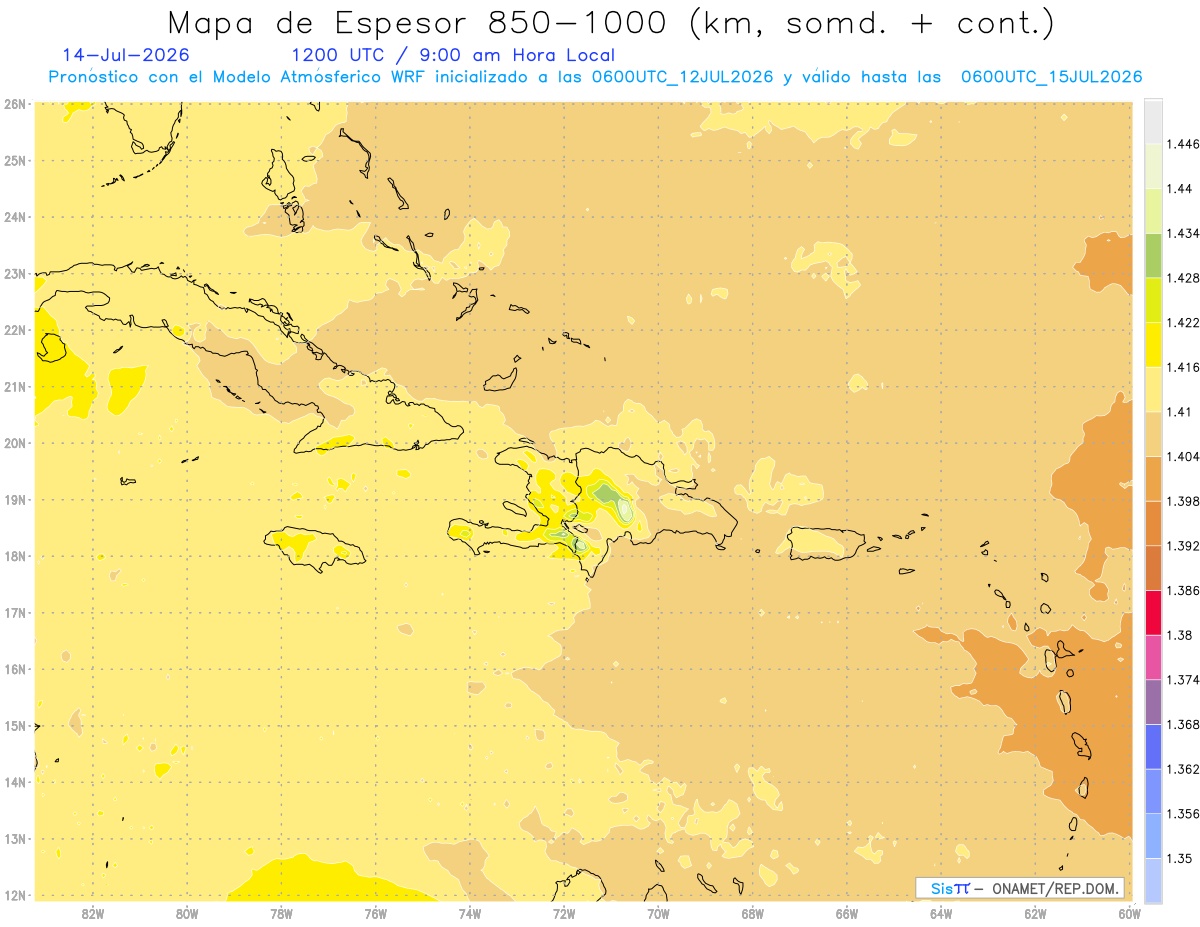Click the legend value '1.374'
This screenshot has height=927, width=1200.
pos(1182,680)
